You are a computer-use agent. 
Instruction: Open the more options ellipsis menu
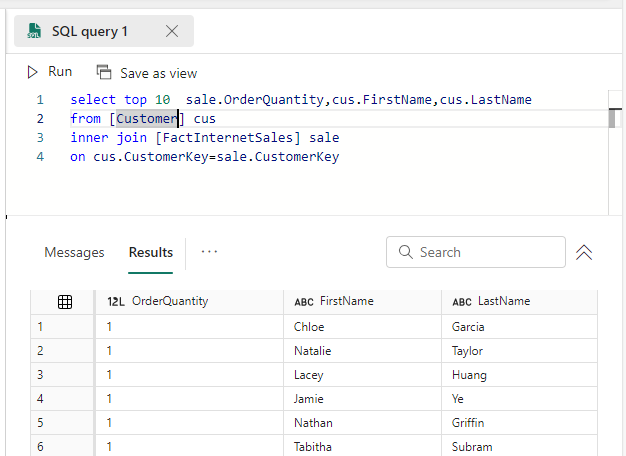point(209,252)
